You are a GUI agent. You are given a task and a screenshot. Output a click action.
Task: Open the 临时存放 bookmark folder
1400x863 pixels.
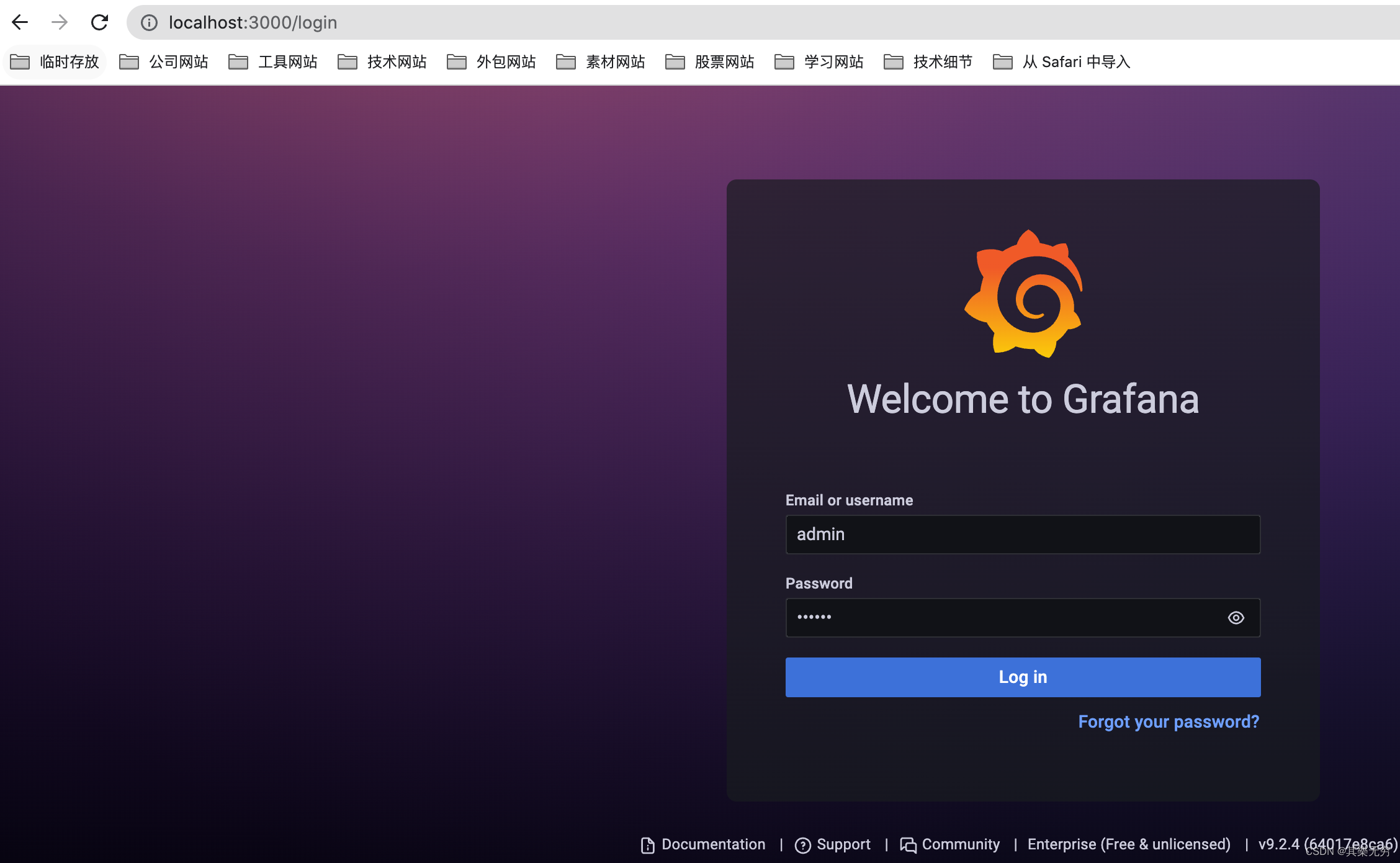click(x=55, y=62)
